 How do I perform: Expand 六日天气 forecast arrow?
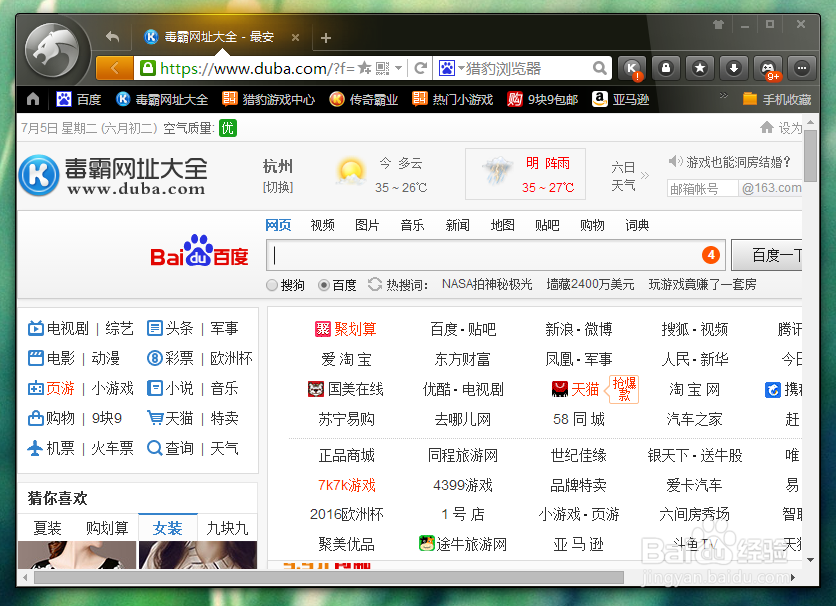coord(645,175)
